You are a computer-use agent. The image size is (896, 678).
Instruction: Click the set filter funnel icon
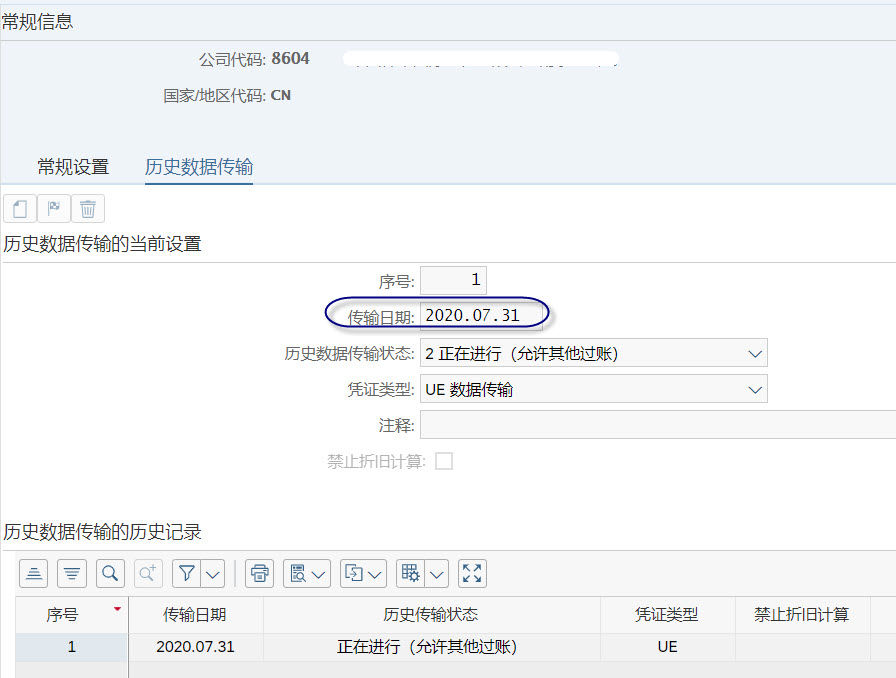point(186,573)
